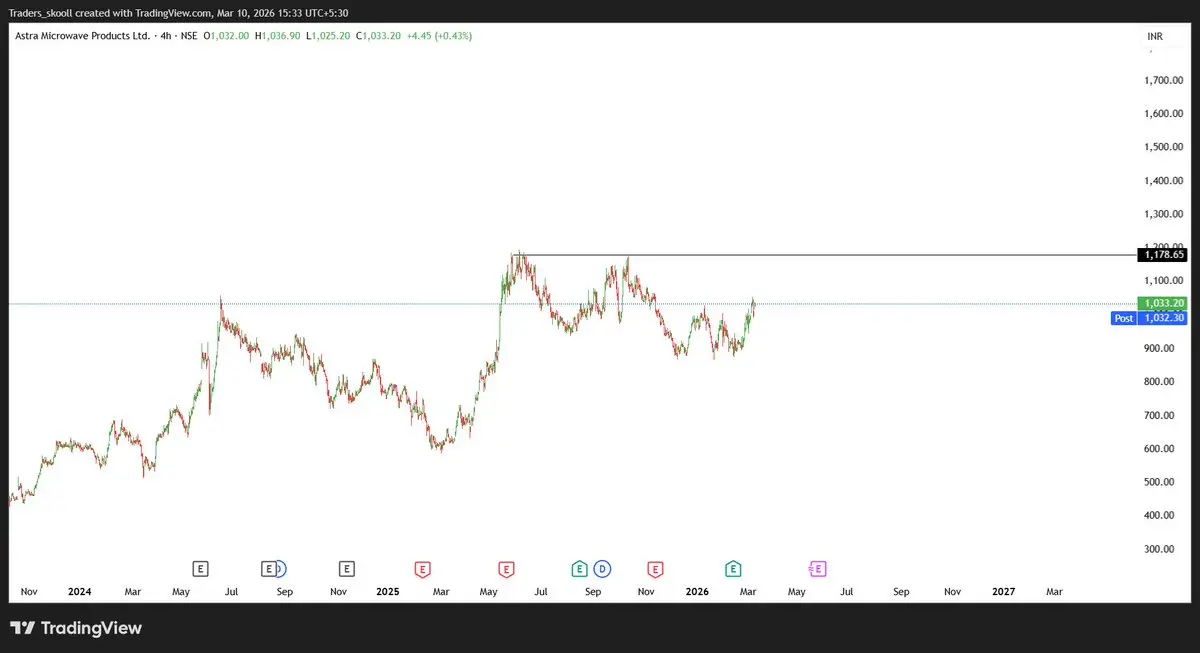Click the blue Post 1,032.30 price label

[1149, 318]
